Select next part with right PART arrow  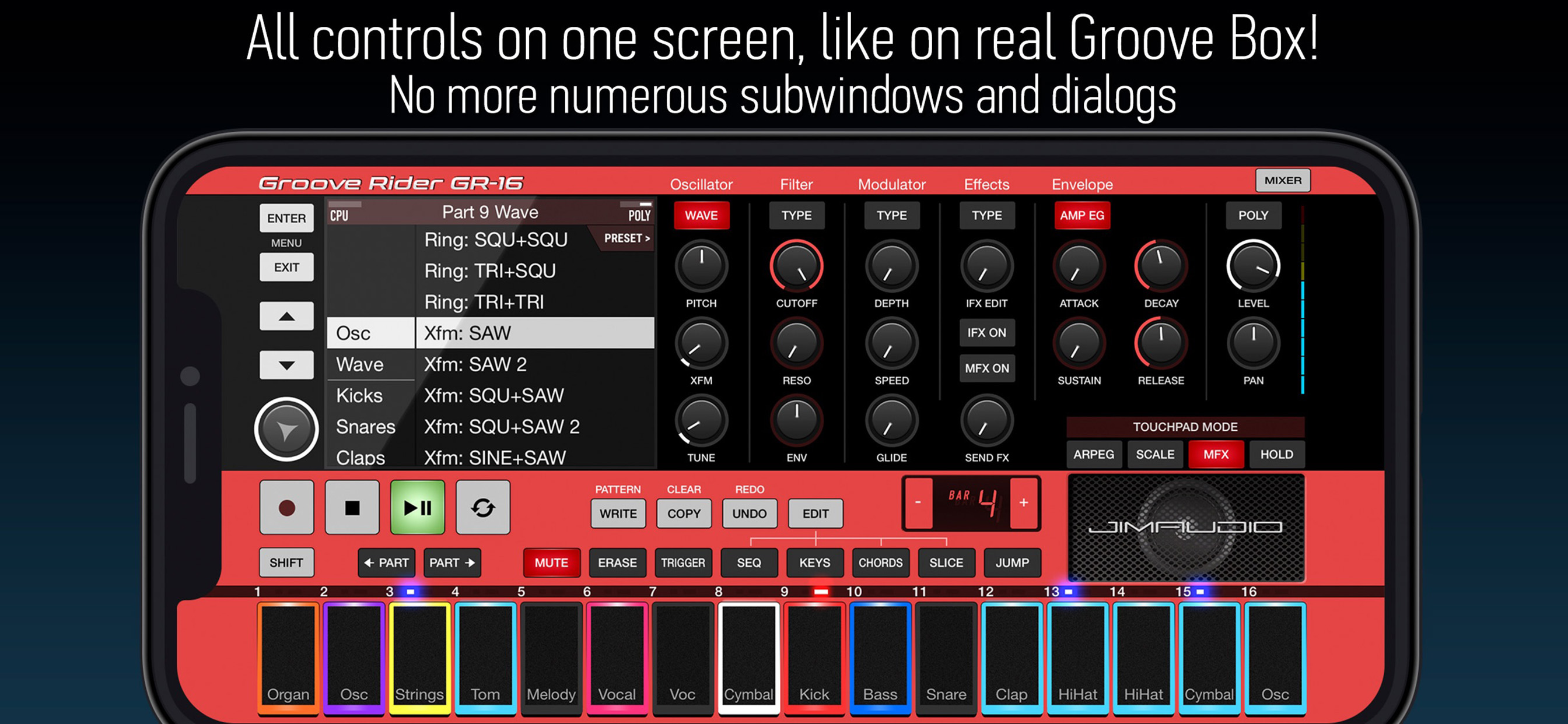452,563
